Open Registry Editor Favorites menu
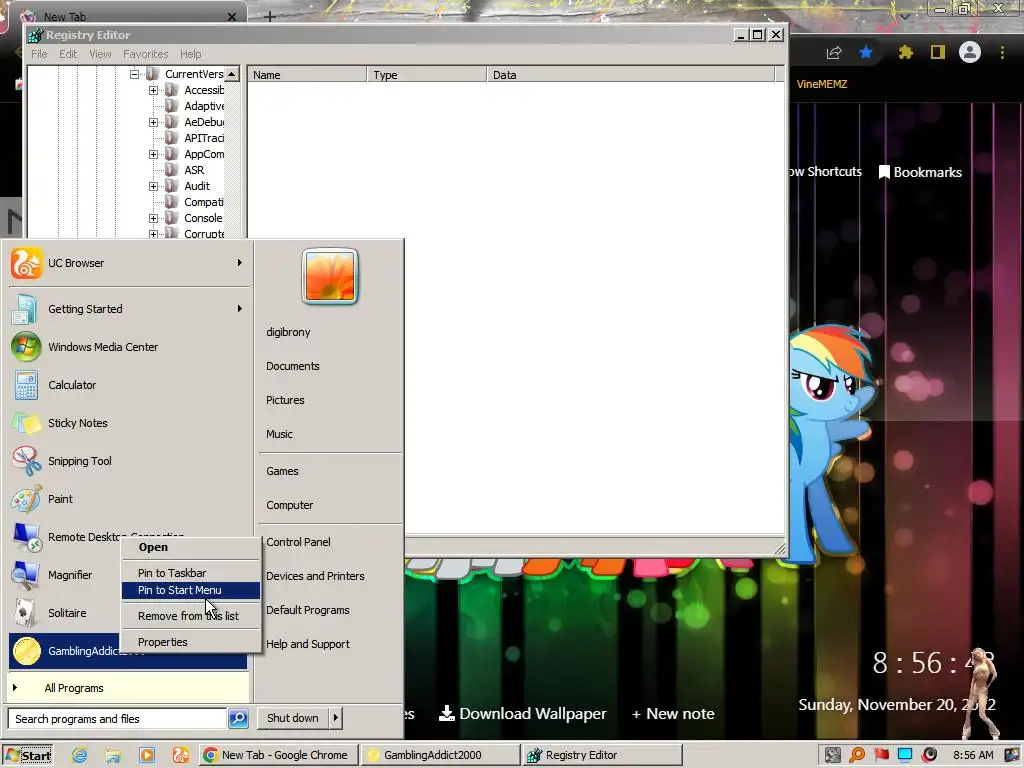The width and height of the screenshot is (1024, 768). [146, 54]
